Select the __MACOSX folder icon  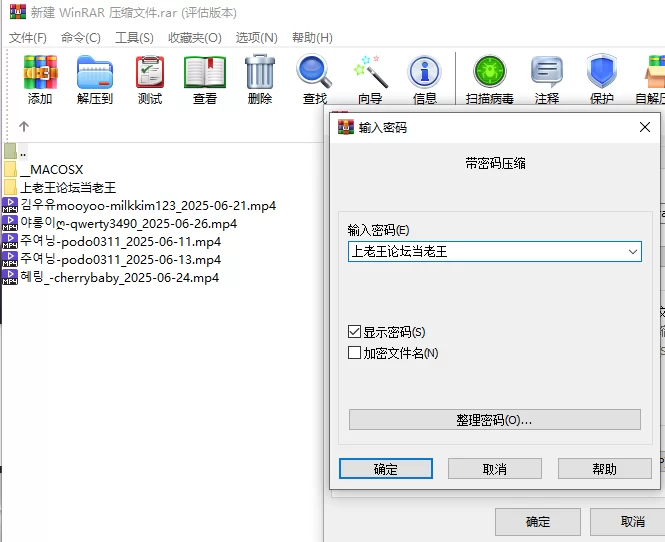point(10,169)
